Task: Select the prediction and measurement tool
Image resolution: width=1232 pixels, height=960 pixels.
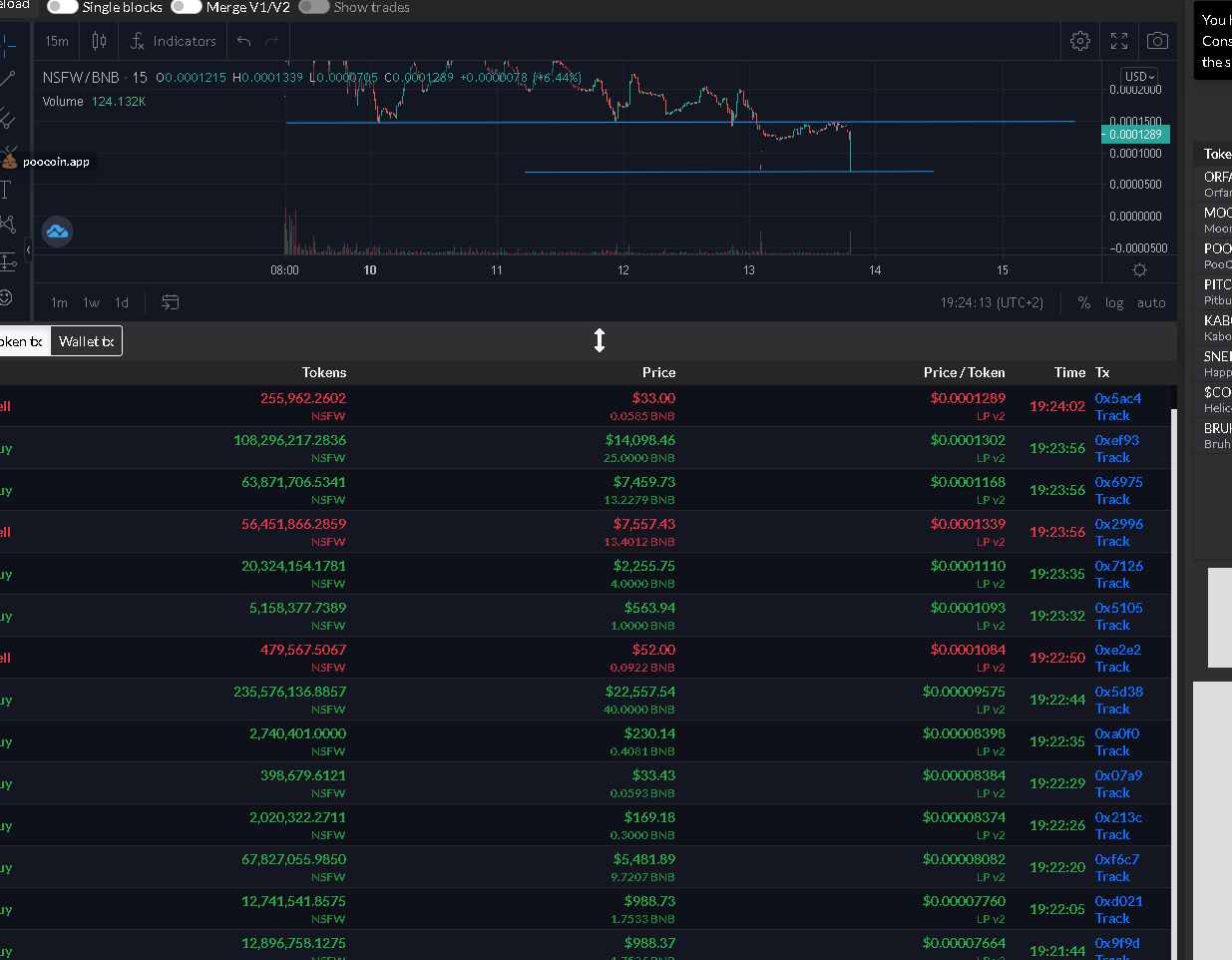Action: [x=8, y=261]
